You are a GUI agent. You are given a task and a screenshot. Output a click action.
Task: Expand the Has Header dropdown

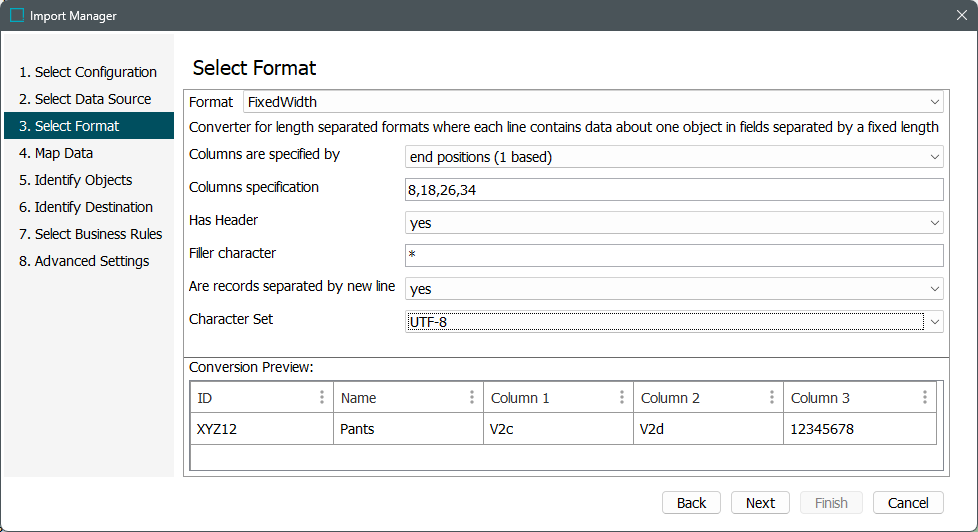[674, 223]
